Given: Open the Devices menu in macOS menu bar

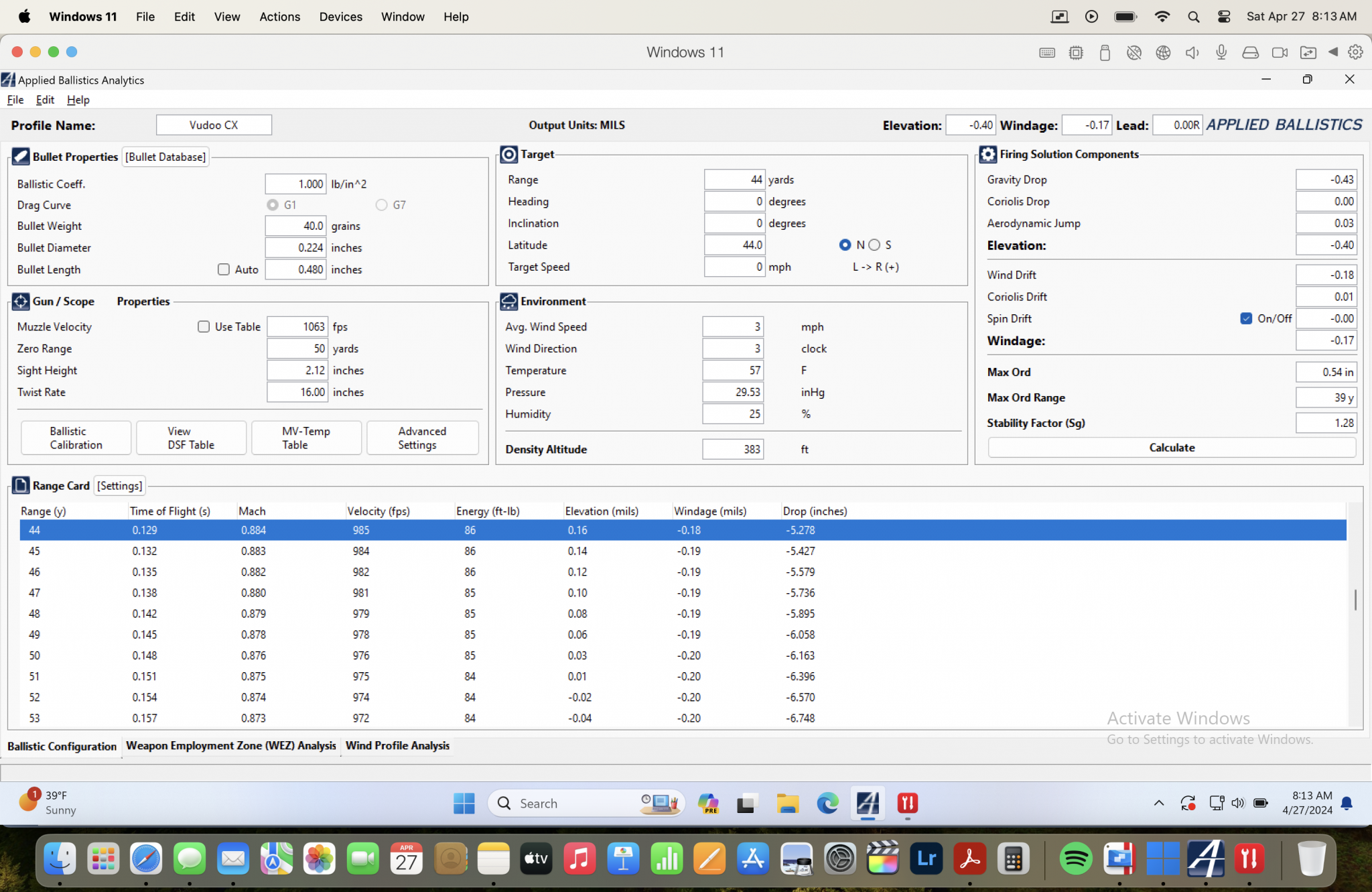Looking at the screenshot, I should coord(340,17).
